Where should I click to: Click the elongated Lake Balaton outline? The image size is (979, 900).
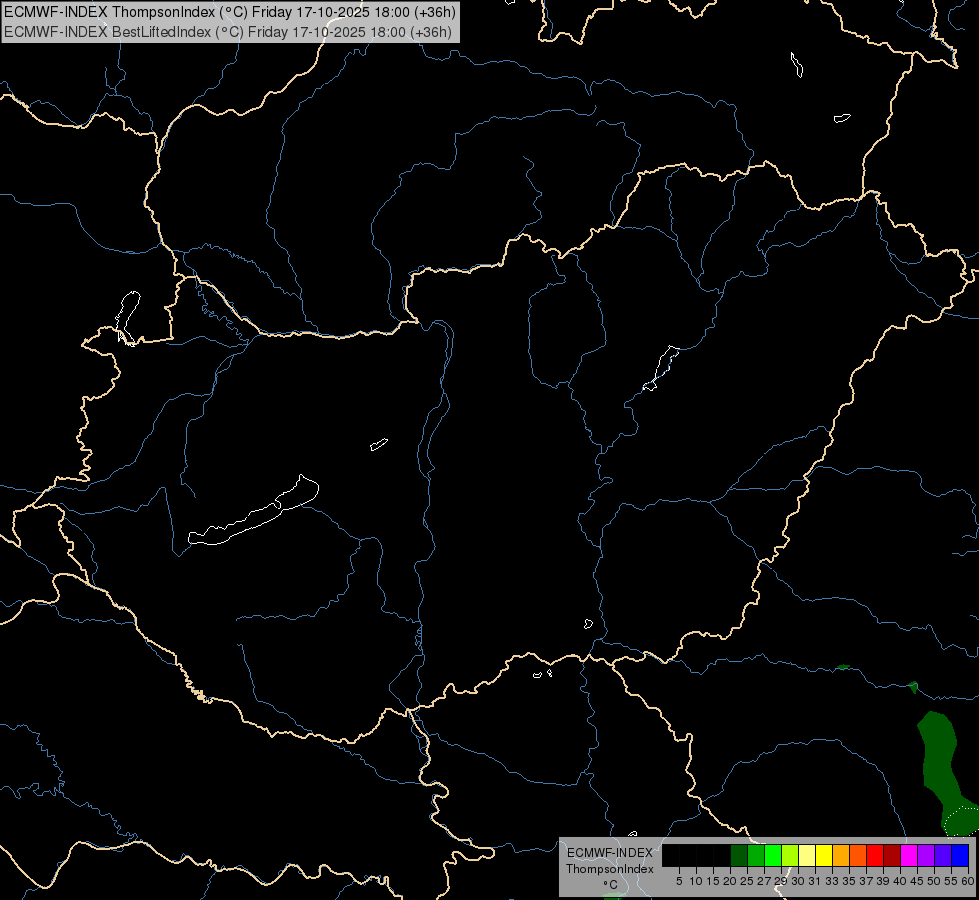253,510
